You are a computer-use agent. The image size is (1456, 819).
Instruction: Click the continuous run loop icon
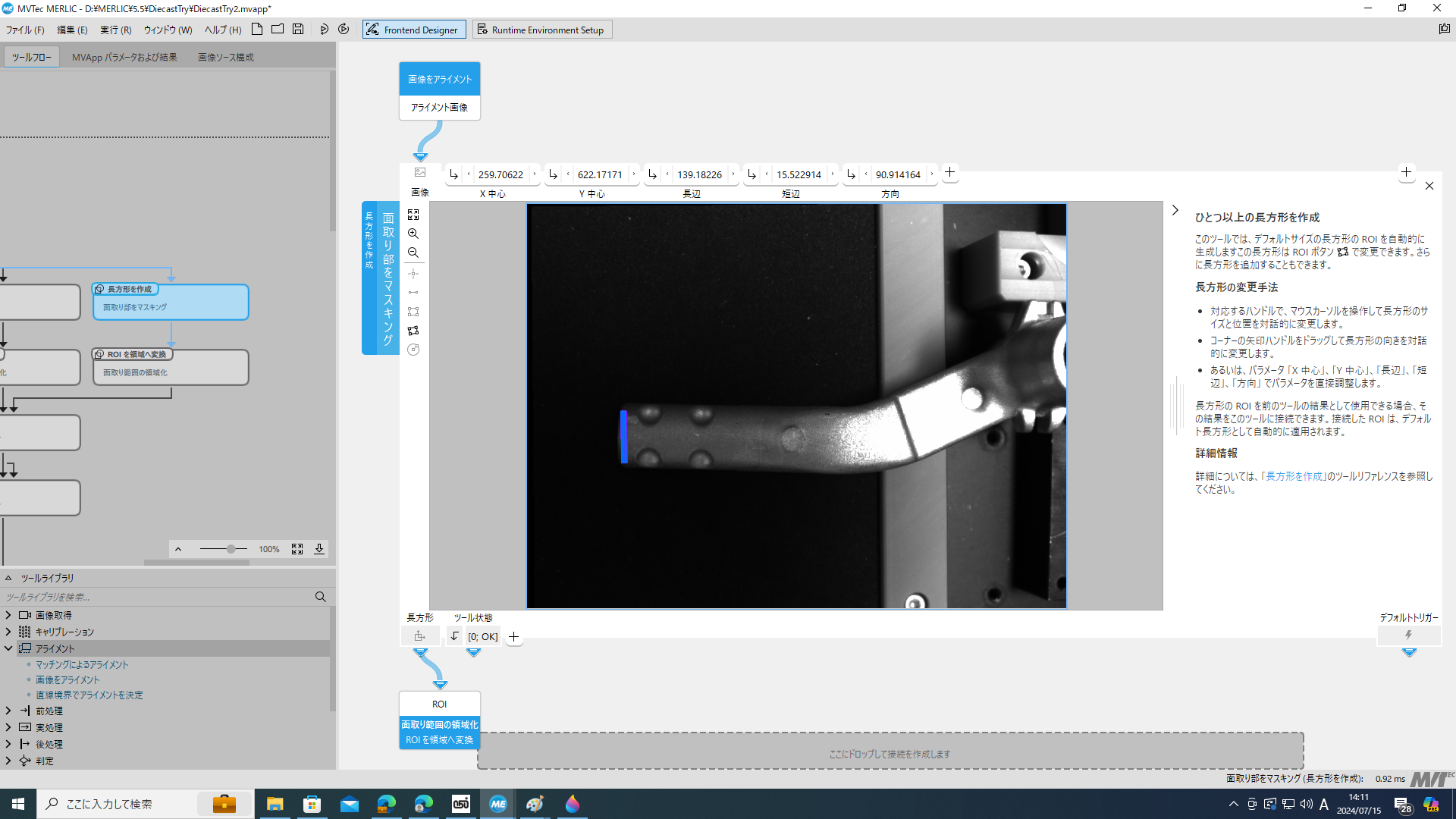pos(344,30)
